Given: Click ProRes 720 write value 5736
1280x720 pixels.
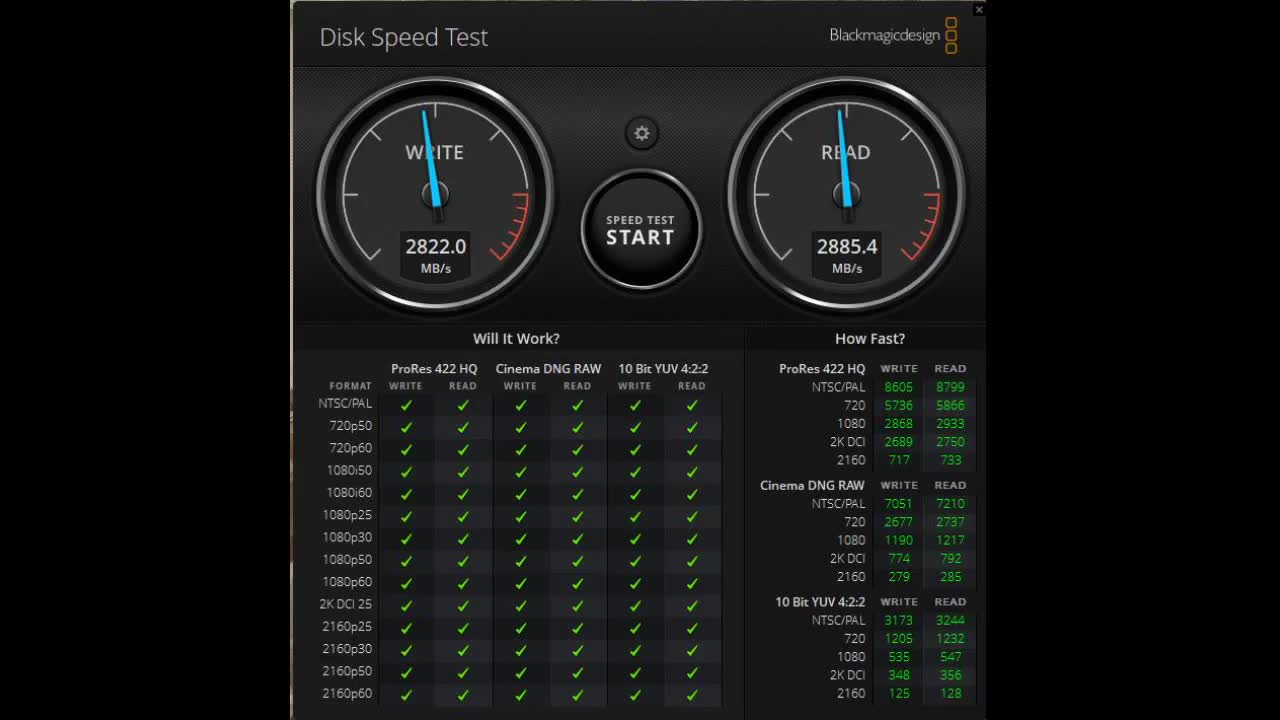Looking at the screenshot, I should pyautogui.click(x=898, y=405).
